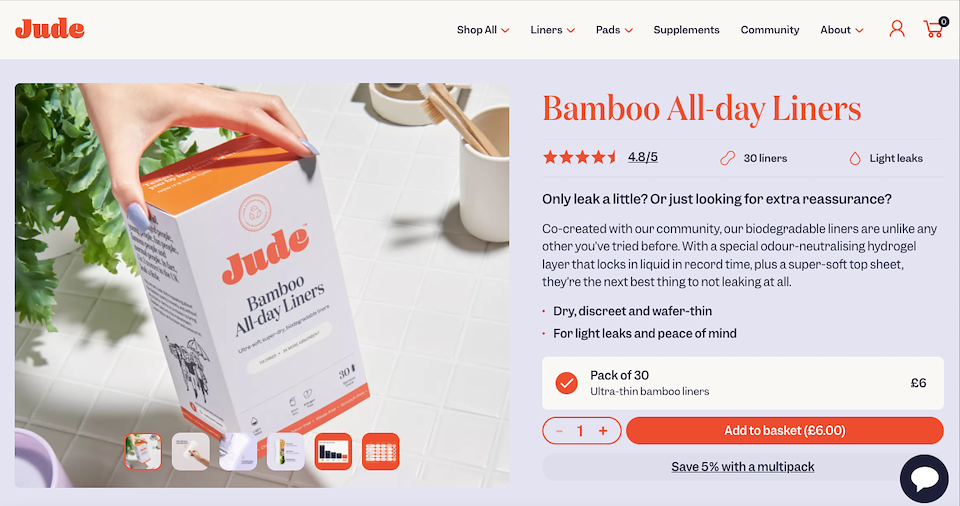The image size is (960, 506).
Task: Open the chat bubble widget
Action: 924,479
